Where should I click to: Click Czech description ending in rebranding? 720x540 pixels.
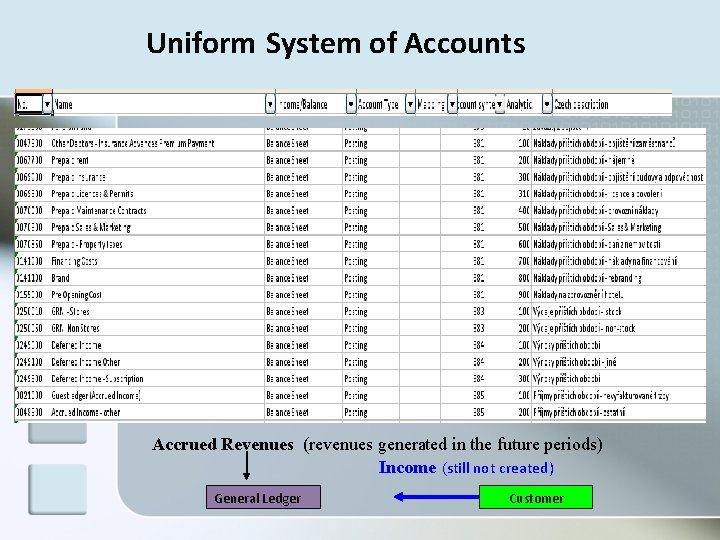click(x=587, y=278)
